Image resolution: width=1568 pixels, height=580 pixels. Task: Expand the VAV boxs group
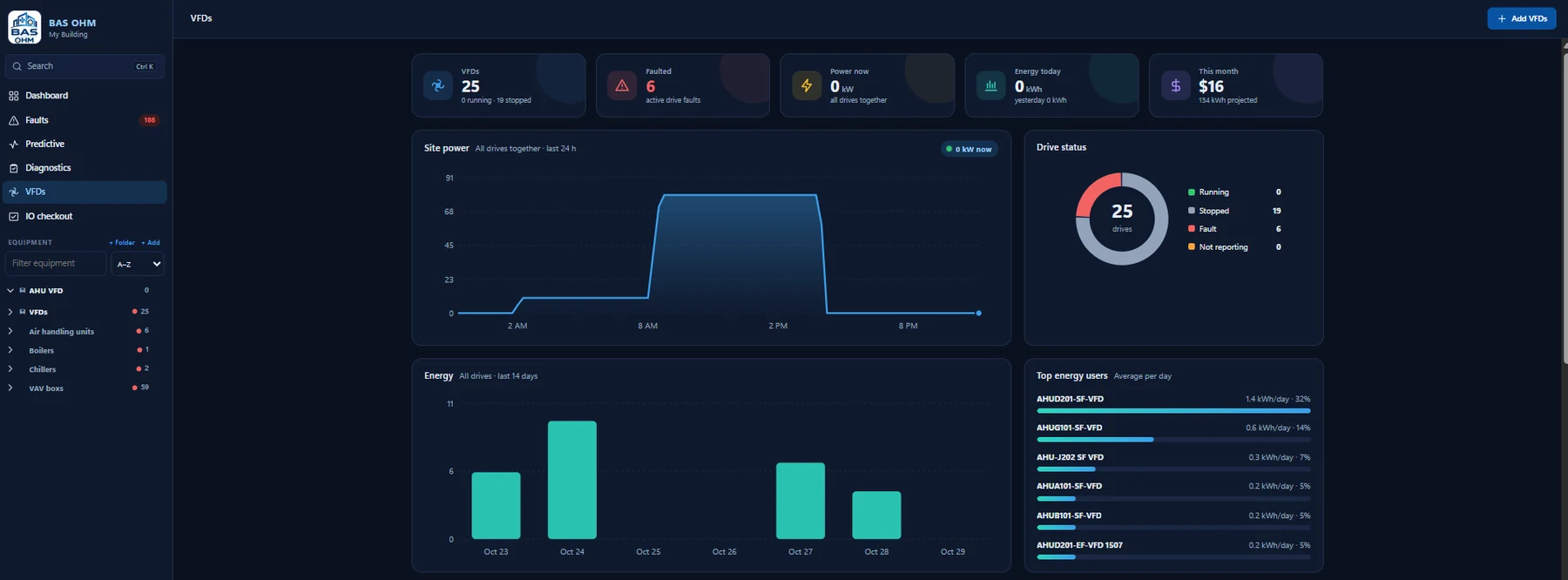pyautogui.click(x=10, y=388)
